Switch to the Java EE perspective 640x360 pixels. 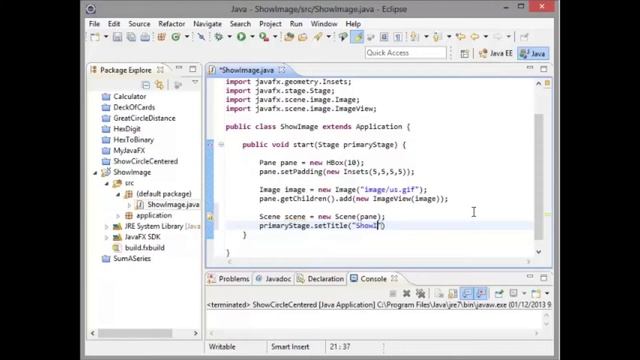[x=496, y=53]
